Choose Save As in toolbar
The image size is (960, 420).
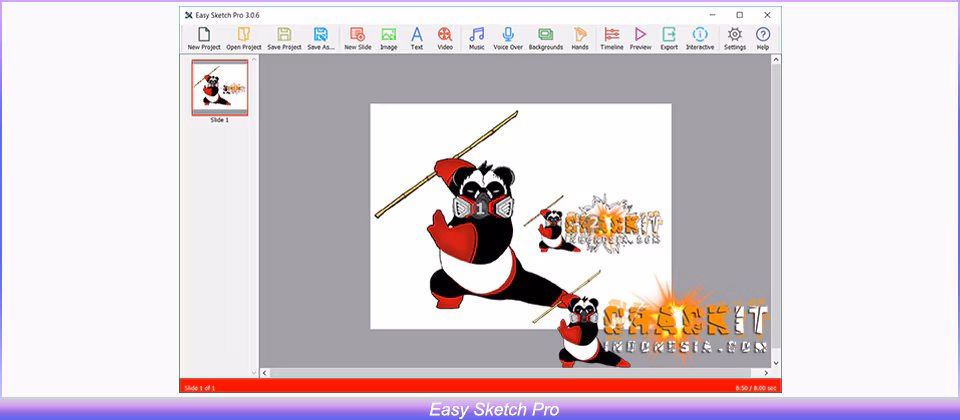[x=321, y=39]
